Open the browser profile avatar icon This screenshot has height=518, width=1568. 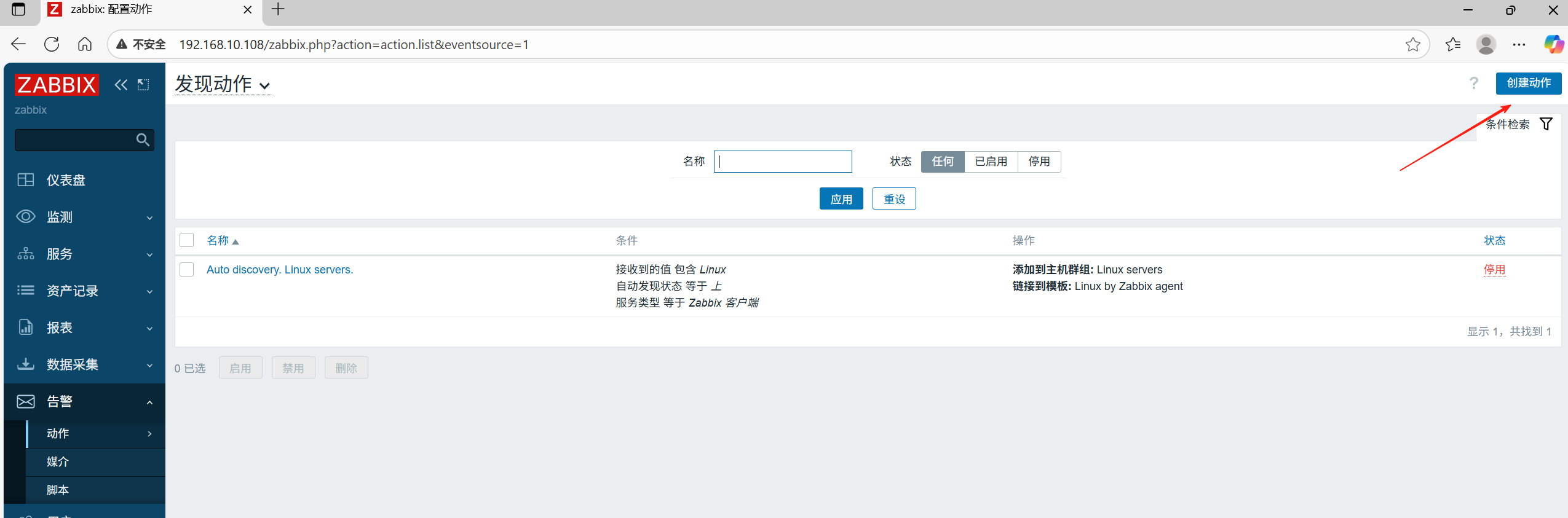pos(1486,44)
